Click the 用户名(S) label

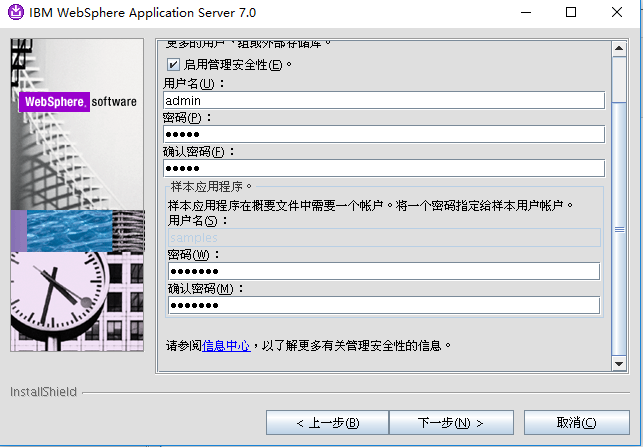click(197, 221)
